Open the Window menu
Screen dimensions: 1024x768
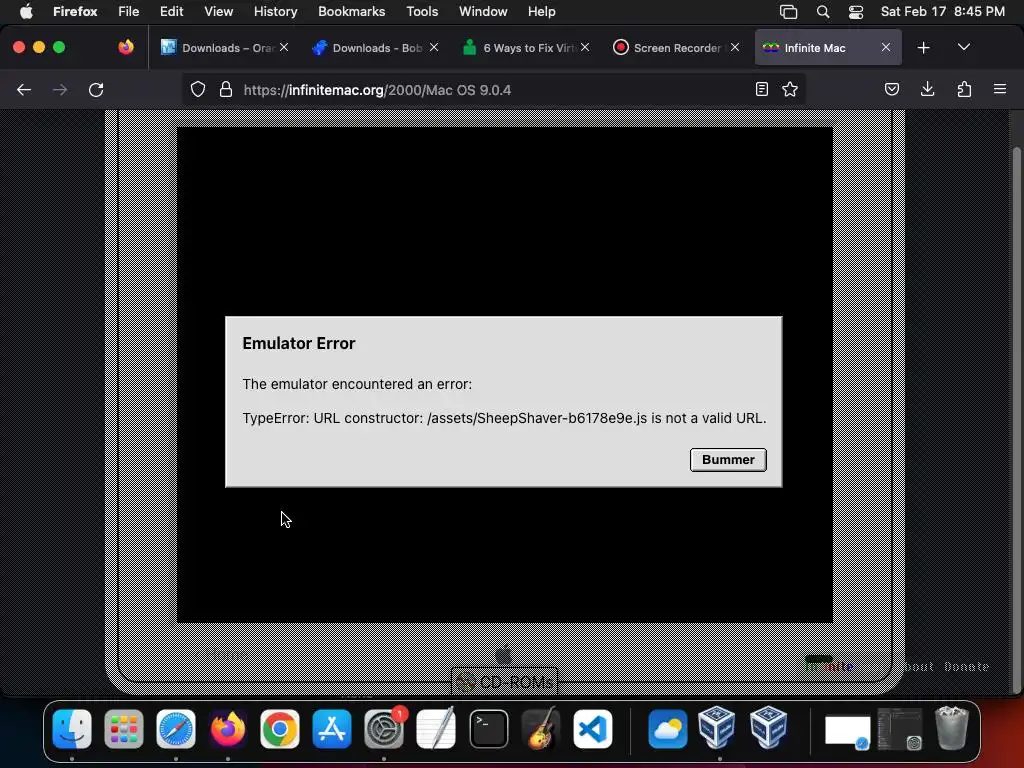coord(483,11)
